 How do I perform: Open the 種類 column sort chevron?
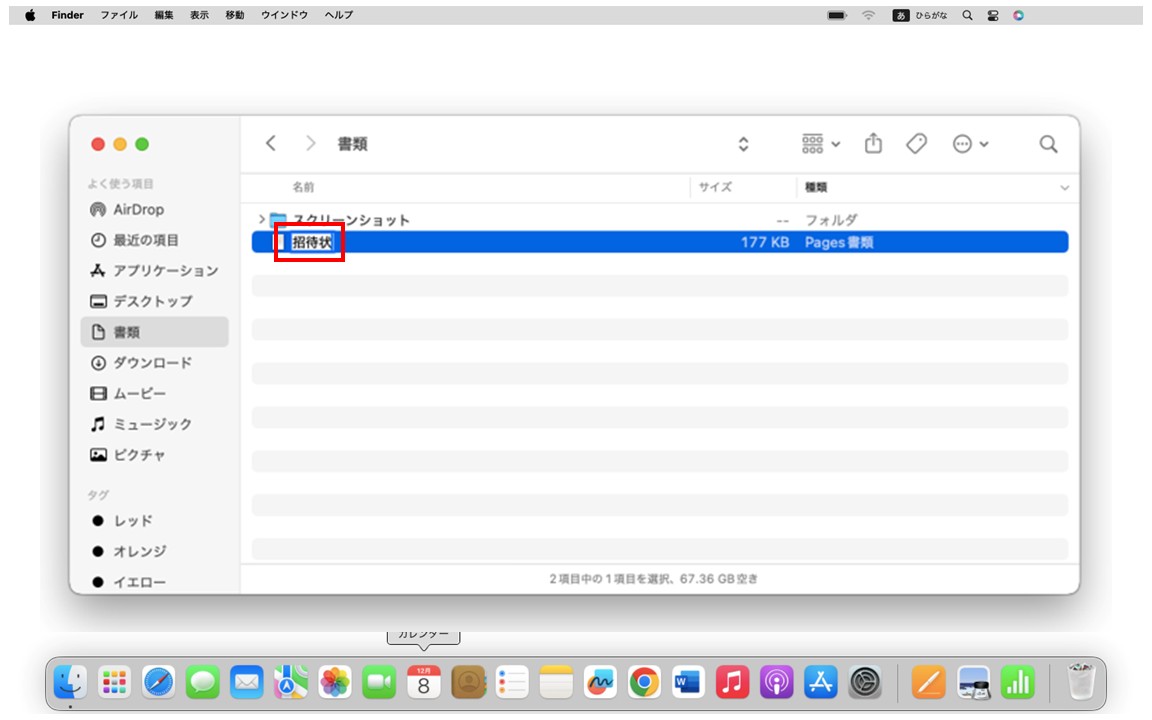1063,187
